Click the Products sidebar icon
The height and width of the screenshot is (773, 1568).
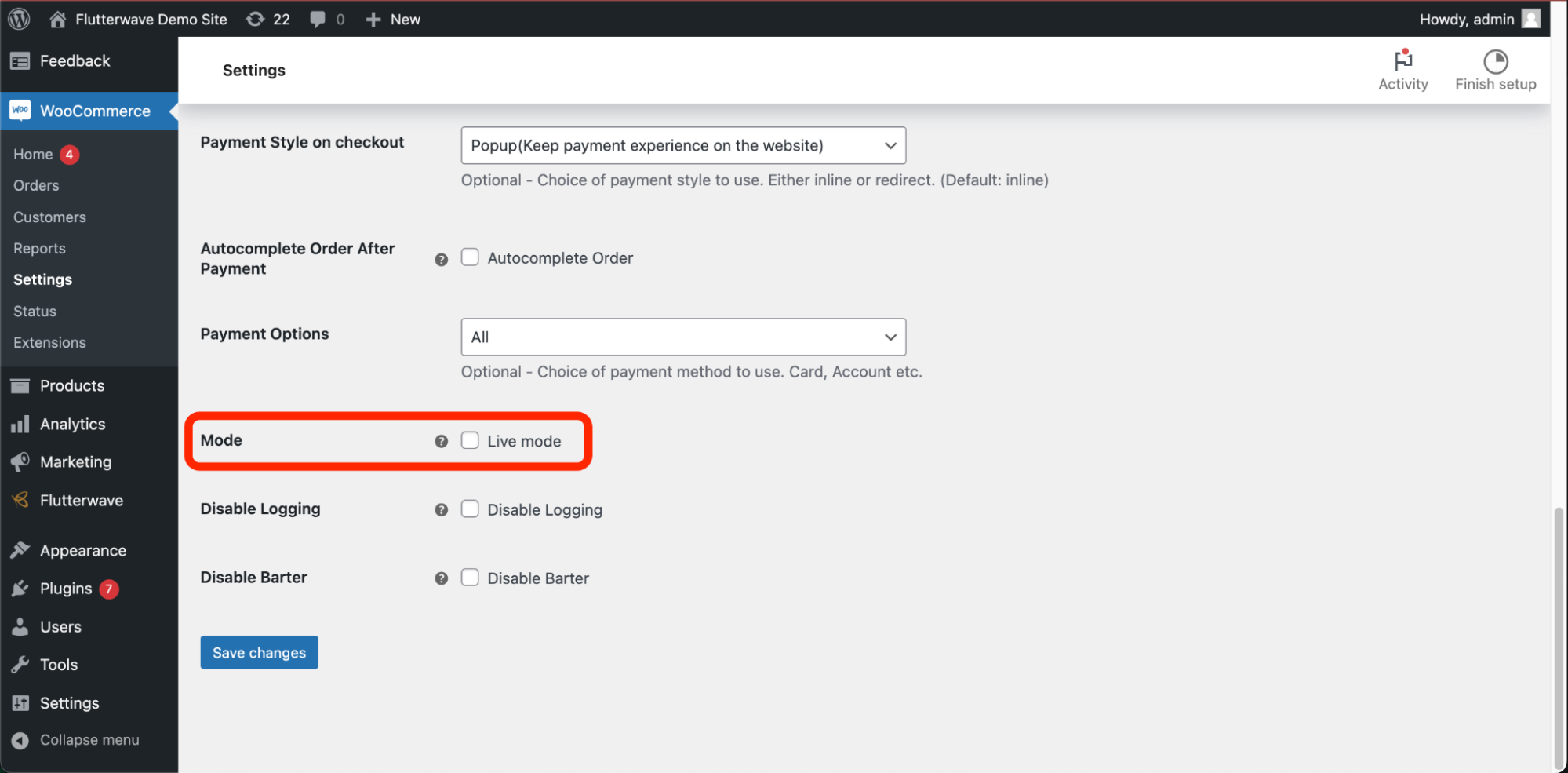pos(20,385)
